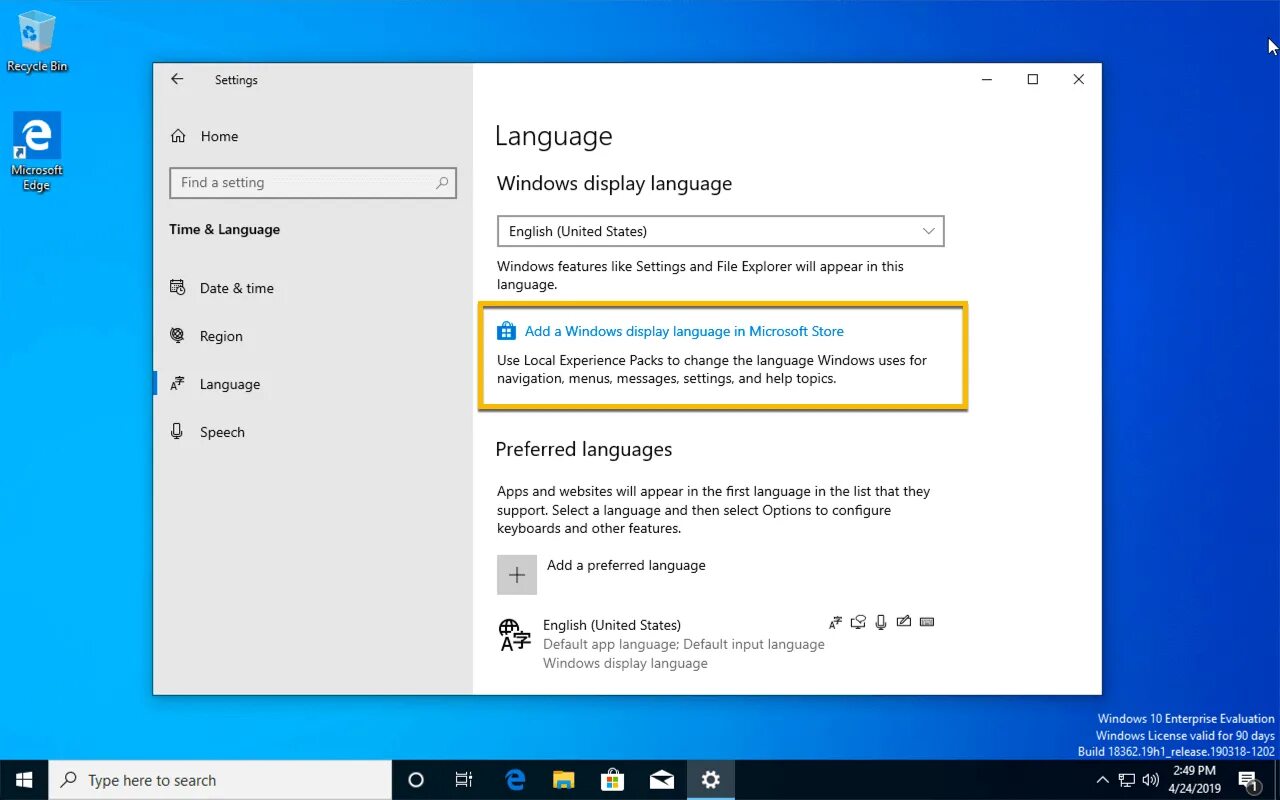Open the Recycle Bin desktop icon
Image resolution: width=1280 pixels, height=800 pixels.
[37, 42]
